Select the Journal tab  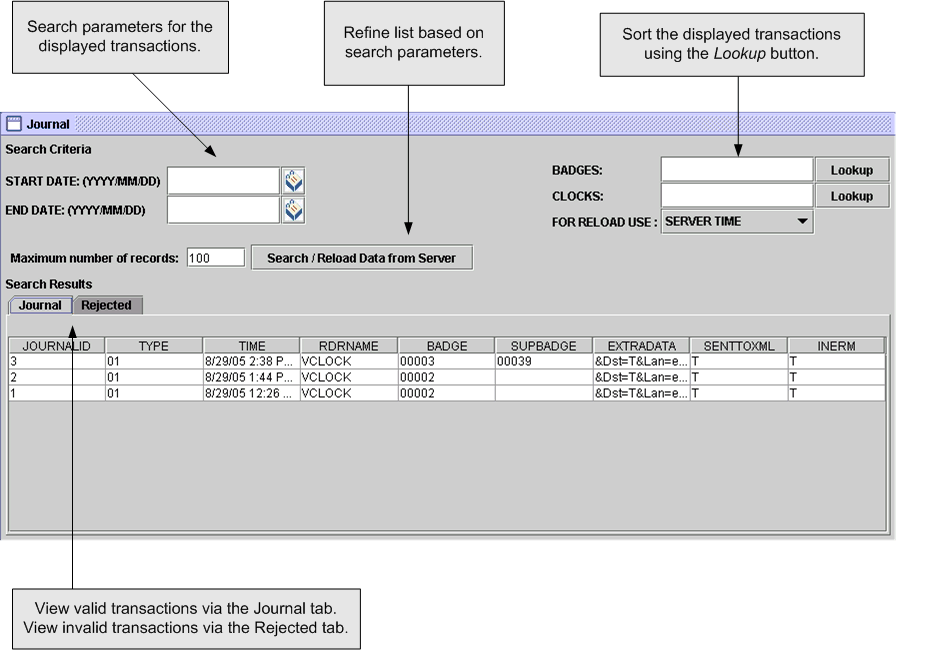click(40, 305)
